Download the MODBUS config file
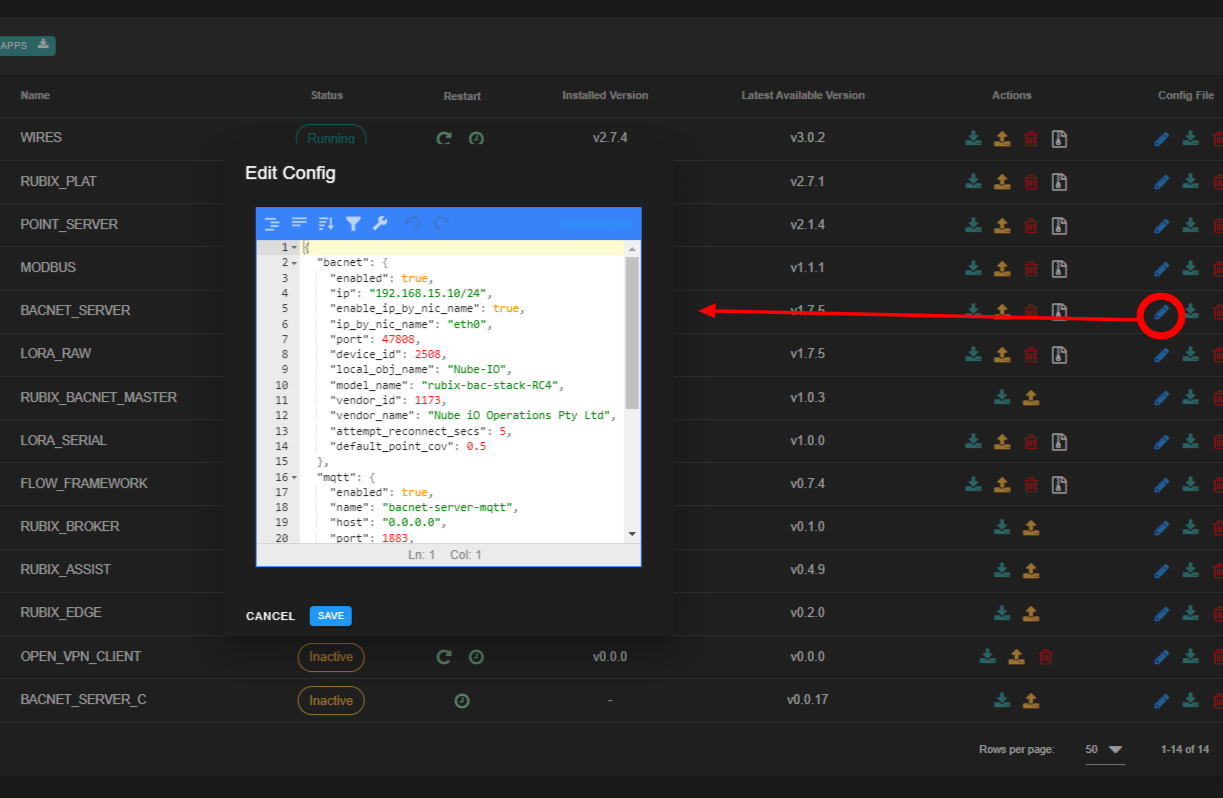 tap(1190, 268)
